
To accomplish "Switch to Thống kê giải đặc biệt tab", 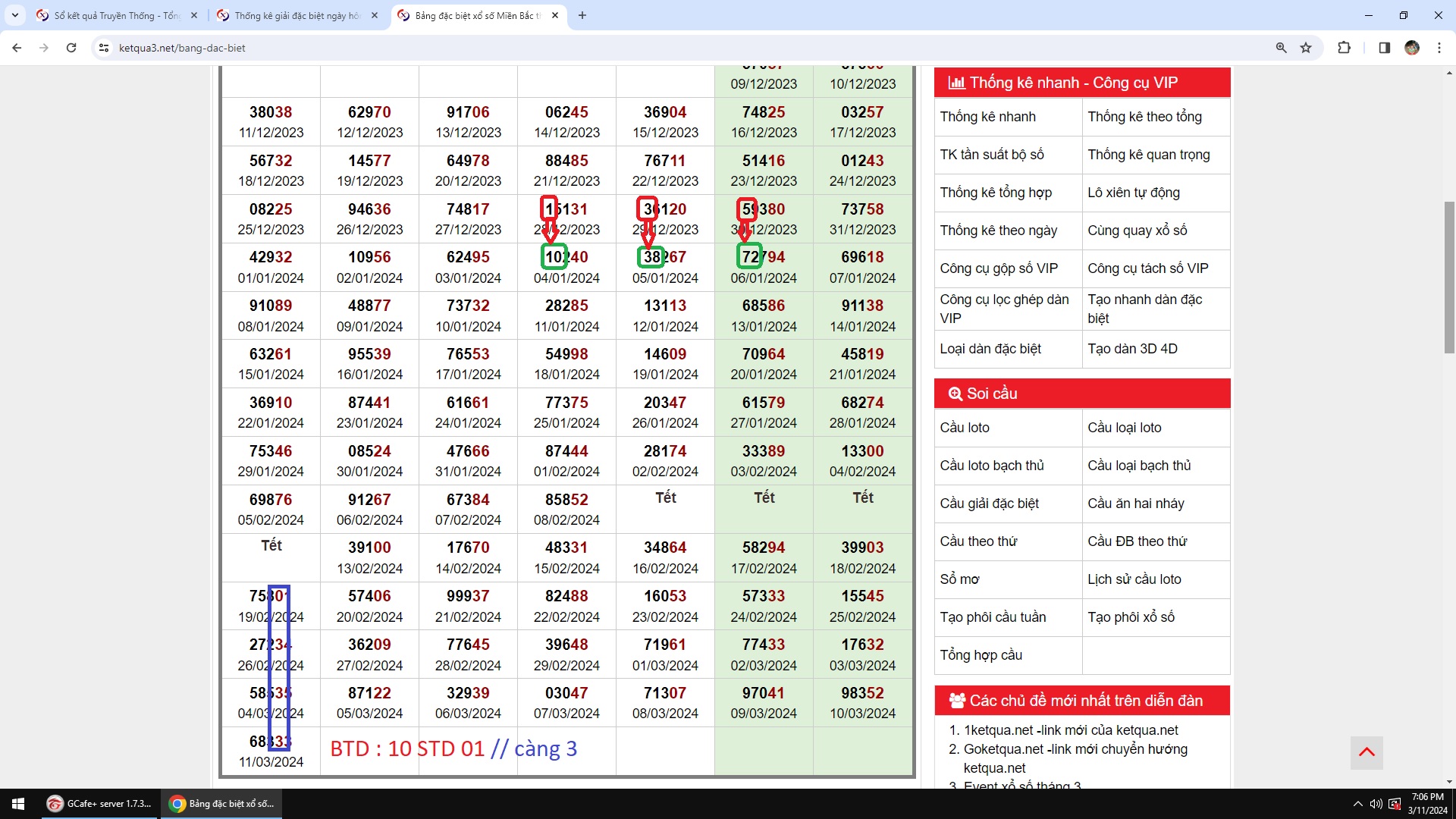I will [296, 15].
